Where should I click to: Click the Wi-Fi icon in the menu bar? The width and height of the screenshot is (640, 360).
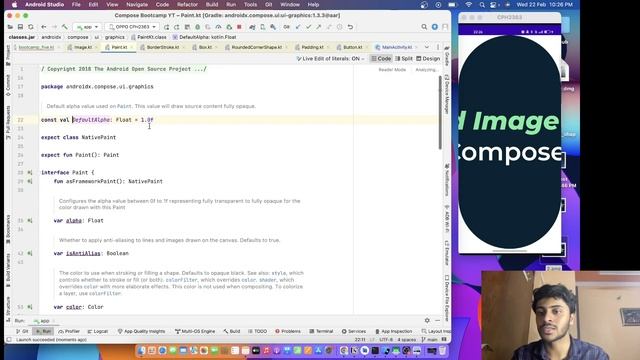point(469,4)
